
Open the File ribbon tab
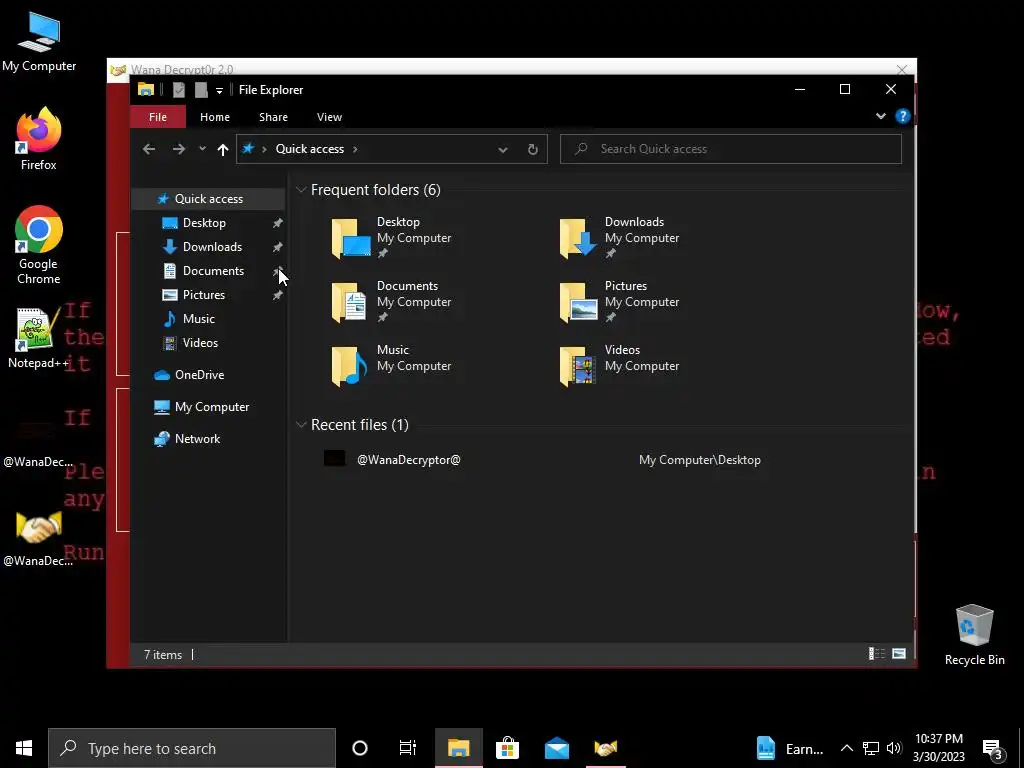click(x=158, y=117)
